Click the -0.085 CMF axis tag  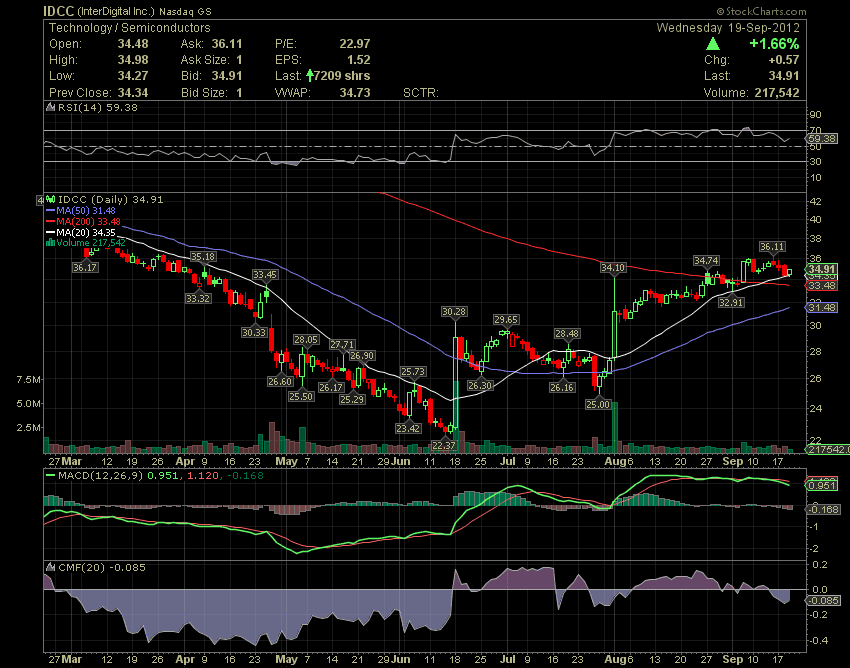(824, 601)
